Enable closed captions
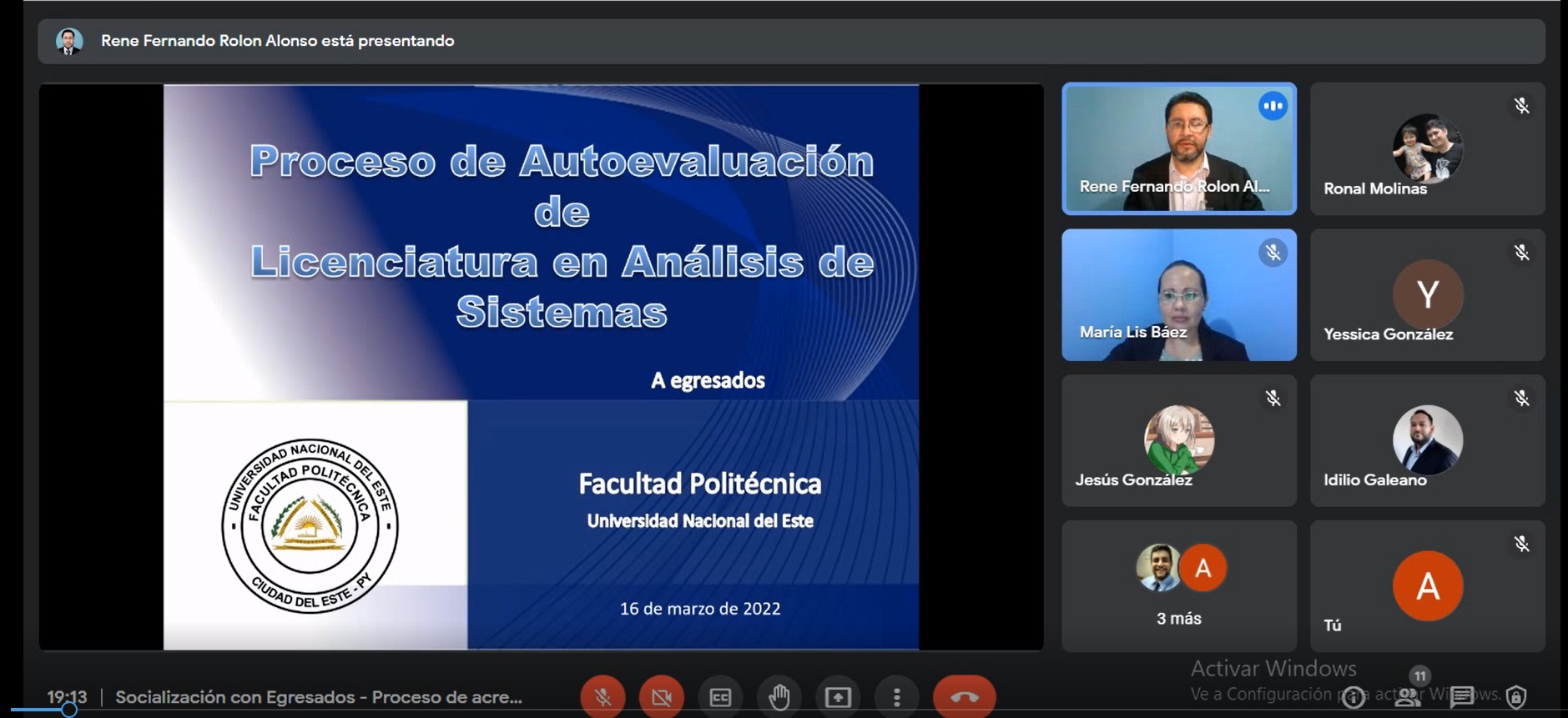Screen dimensions: 1568x718 tap(720, 696)
